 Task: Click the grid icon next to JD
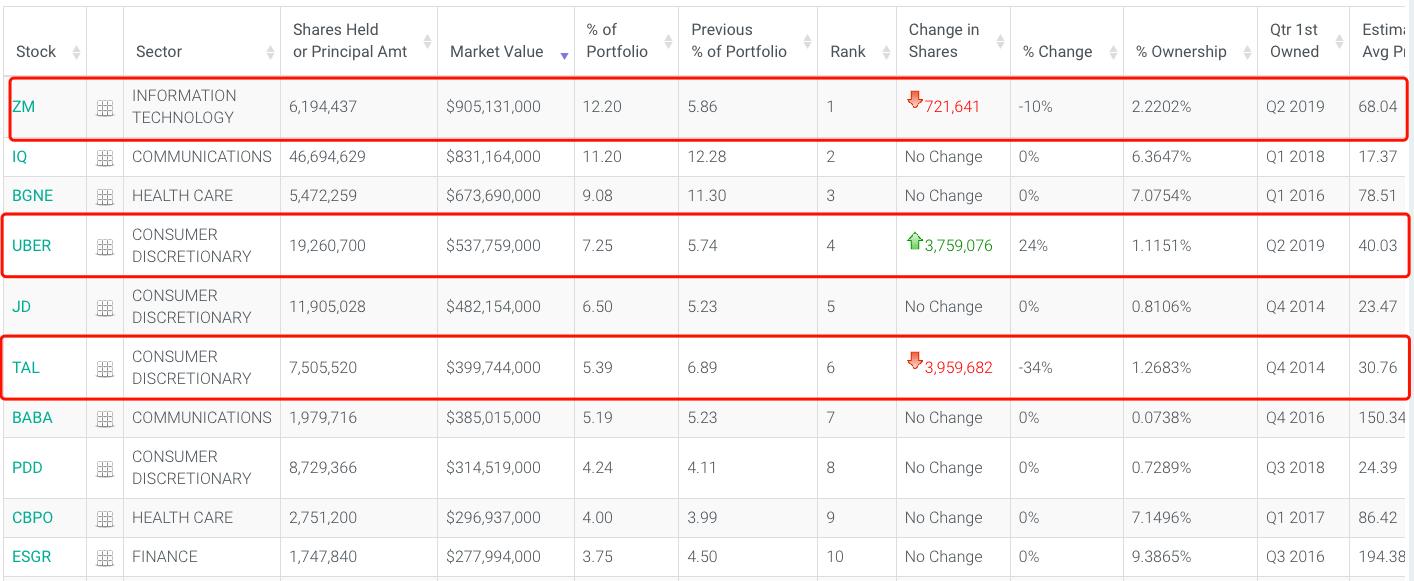[104, 307]
